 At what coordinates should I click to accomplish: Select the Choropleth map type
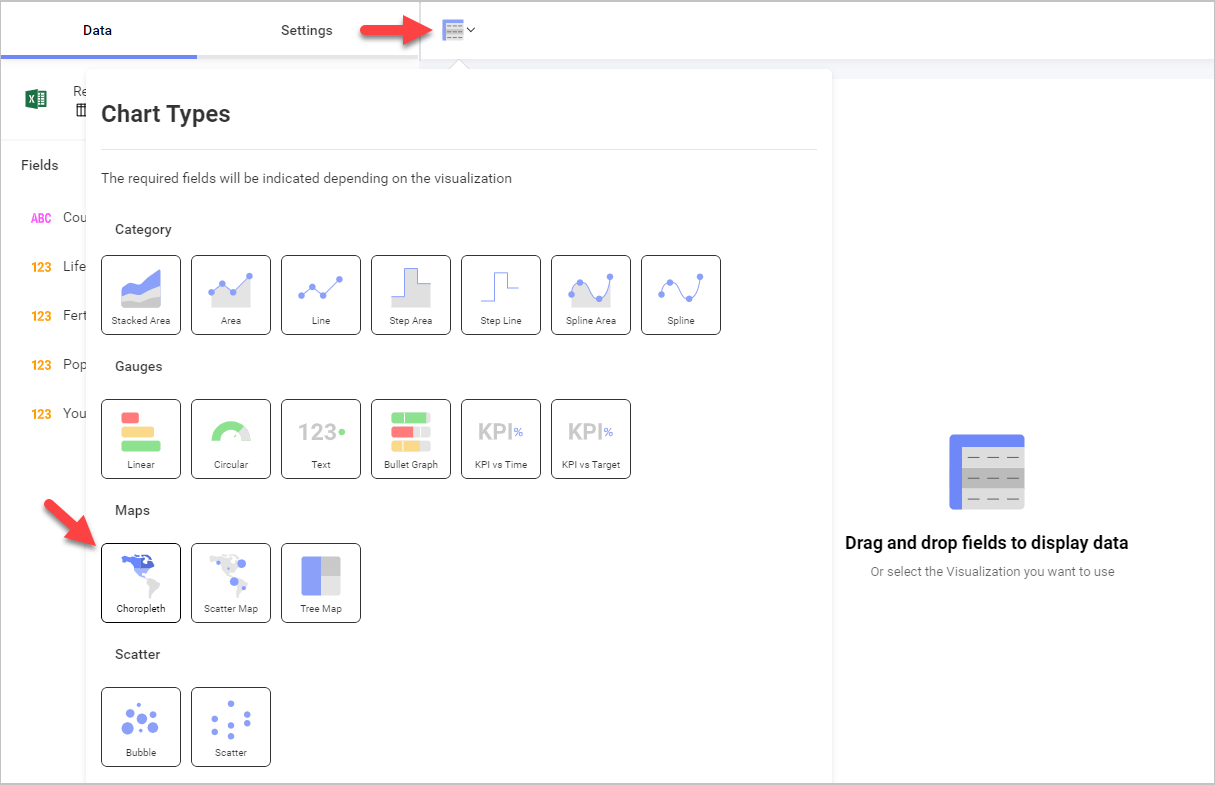(x=141, y=582)
